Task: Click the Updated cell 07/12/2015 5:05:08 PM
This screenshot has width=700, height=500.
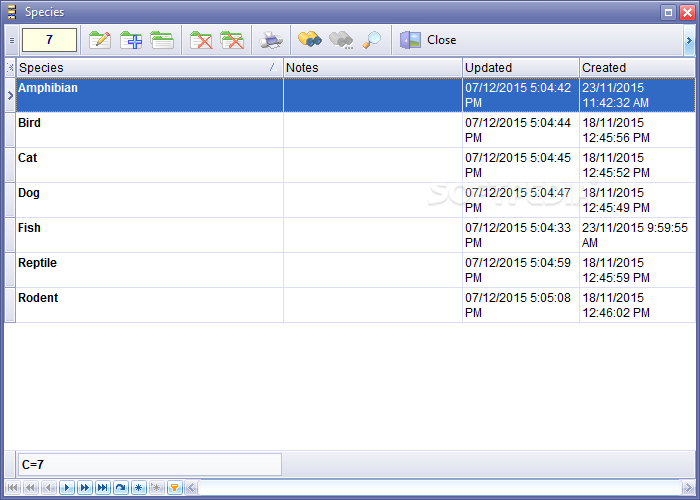Action: point(521,305)
